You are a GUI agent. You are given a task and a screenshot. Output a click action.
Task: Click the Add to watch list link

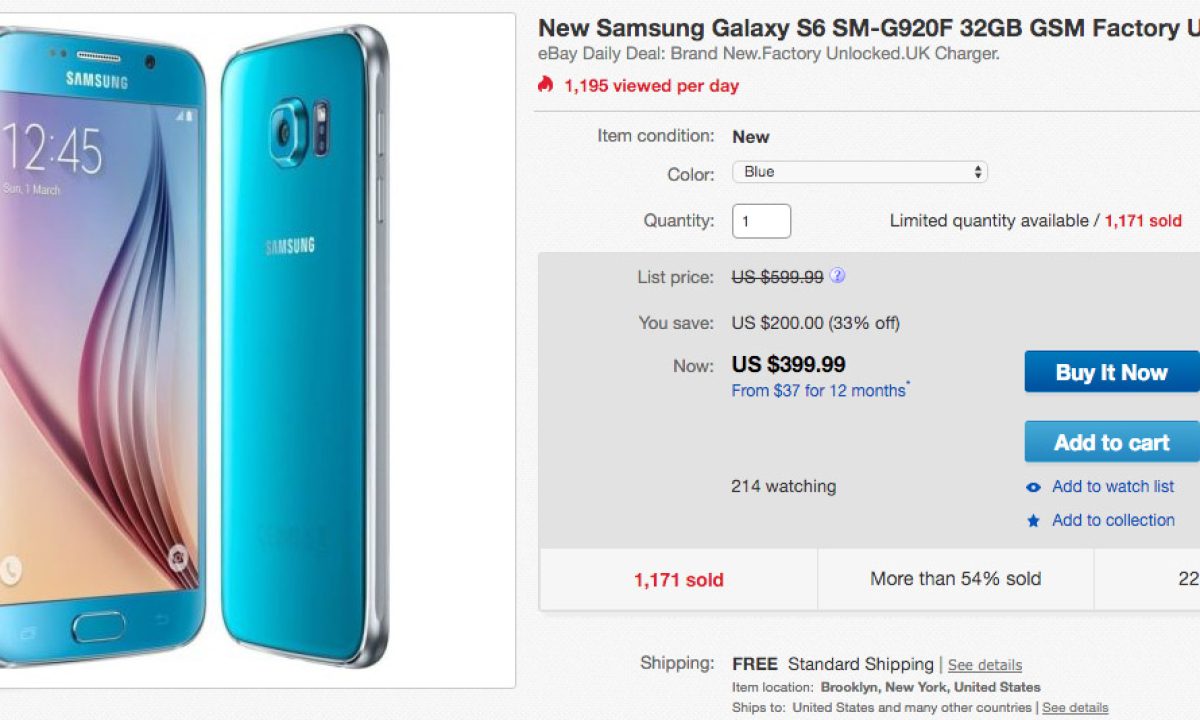coord(1113,486)
